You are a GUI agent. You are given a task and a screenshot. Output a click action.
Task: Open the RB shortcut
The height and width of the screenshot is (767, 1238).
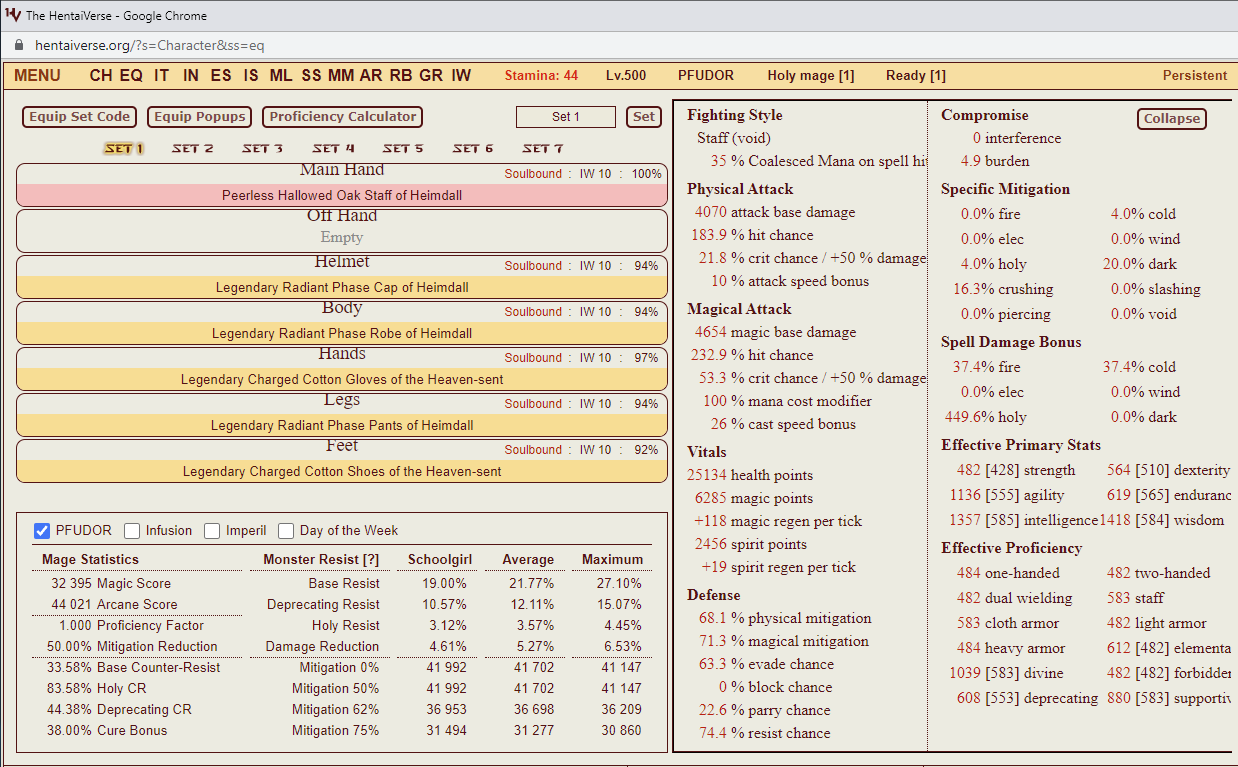(x=401, y=76)
